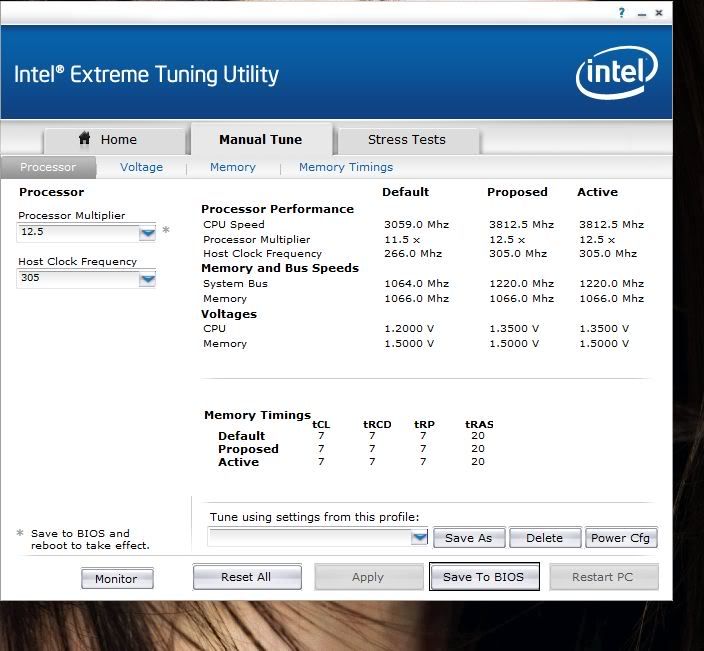Click the help question mark icon
This screenshot has width=704, height=651.
621,13
